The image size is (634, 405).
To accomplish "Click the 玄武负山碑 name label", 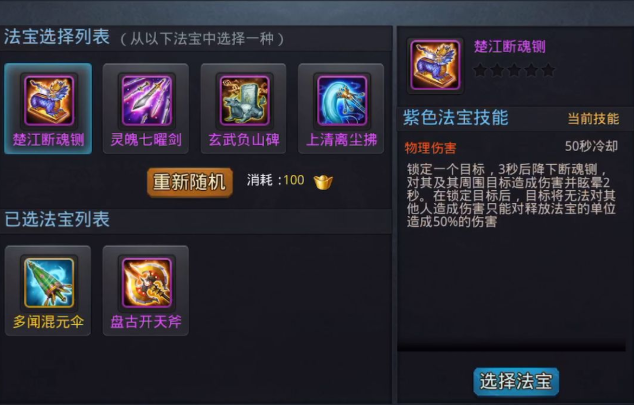I will (244, 140).
